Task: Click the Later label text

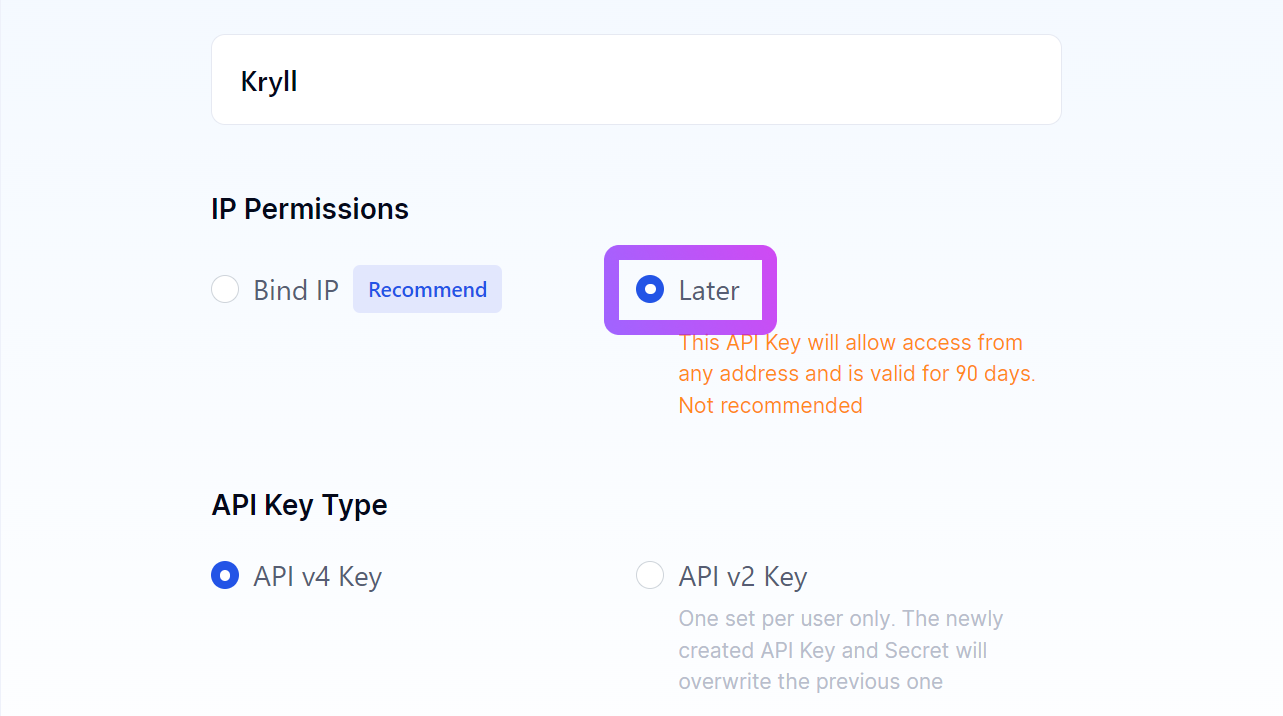Action: (x=709, y=290)
